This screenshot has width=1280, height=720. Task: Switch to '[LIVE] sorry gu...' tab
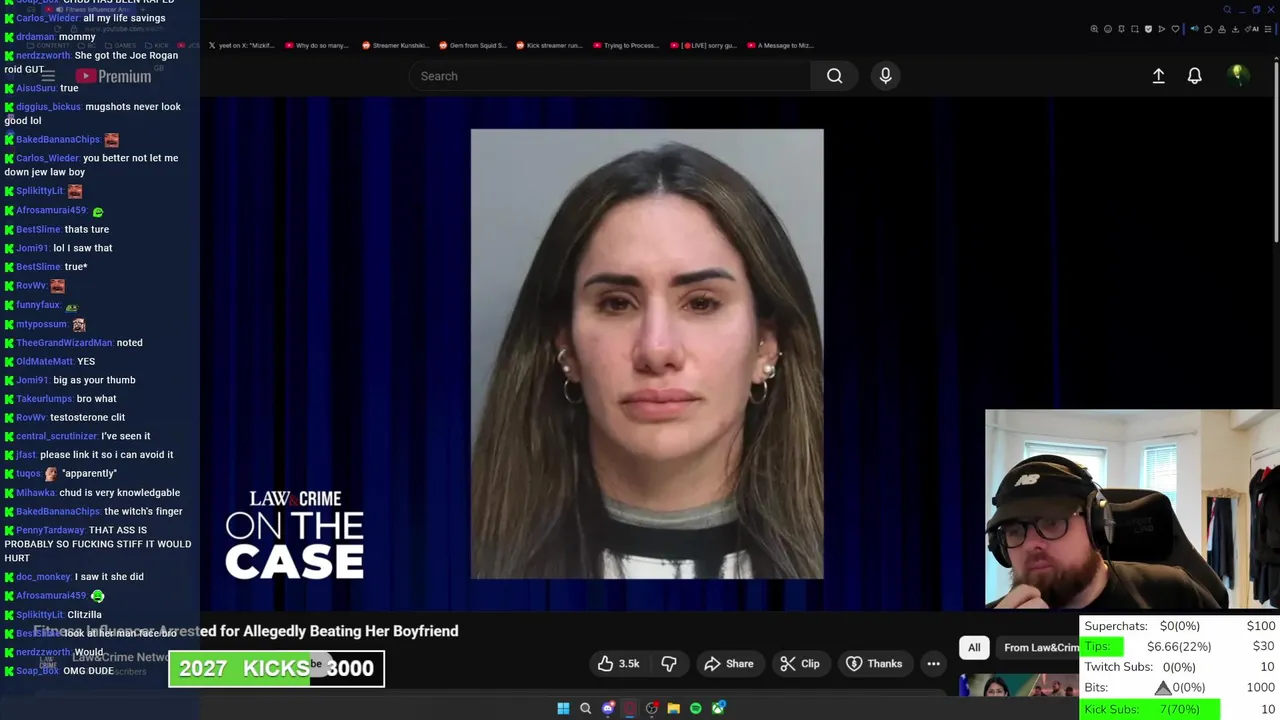click(704, 45)
